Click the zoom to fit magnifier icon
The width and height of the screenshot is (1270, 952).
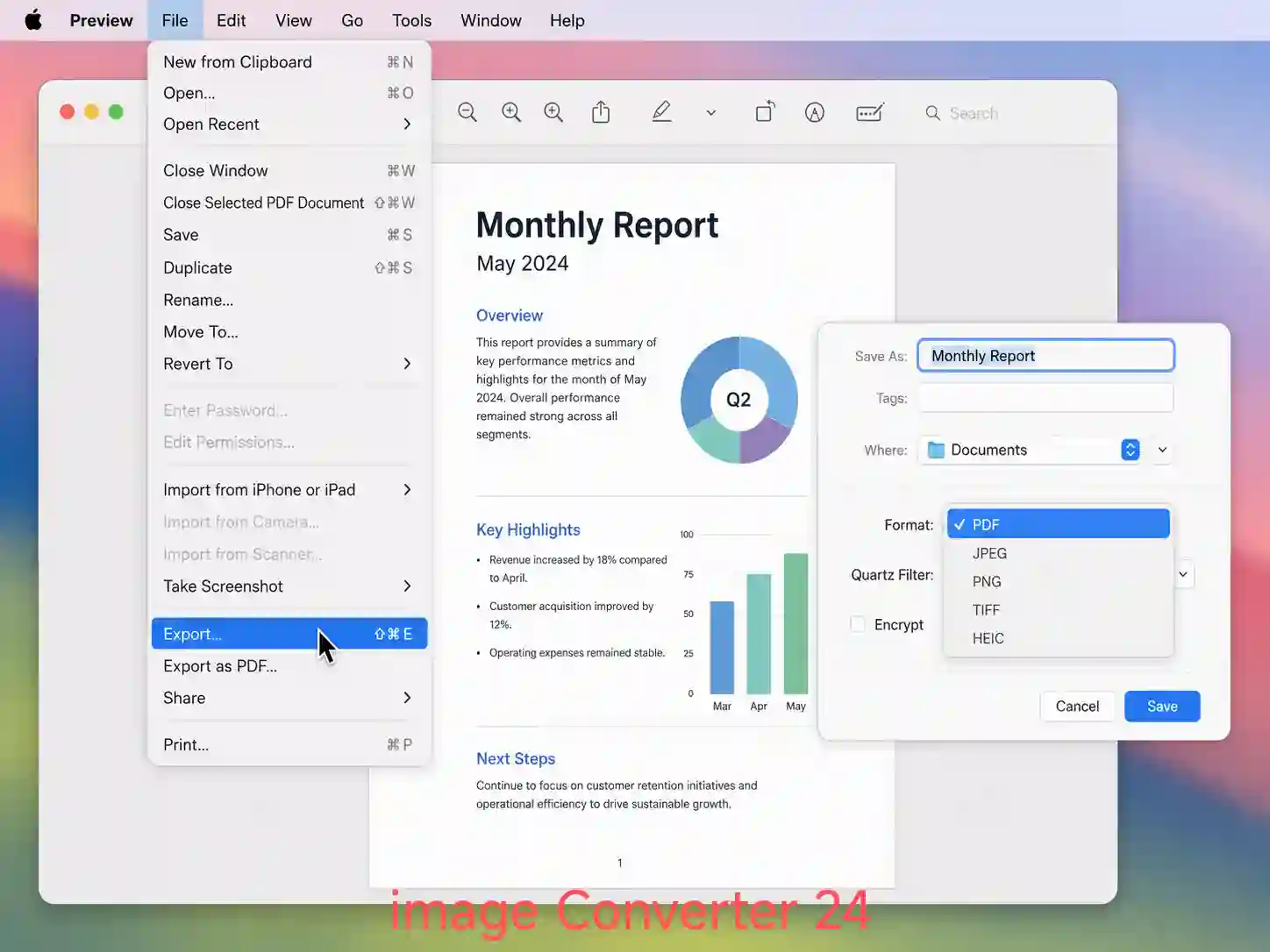pyautogui.click(x=553, y=112)
